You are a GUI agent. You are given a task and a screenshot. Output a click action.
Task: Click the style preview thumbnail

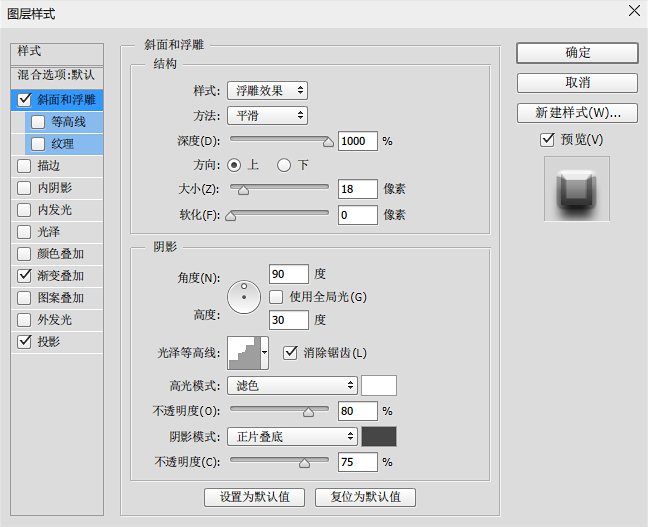[x=577, y=189]
